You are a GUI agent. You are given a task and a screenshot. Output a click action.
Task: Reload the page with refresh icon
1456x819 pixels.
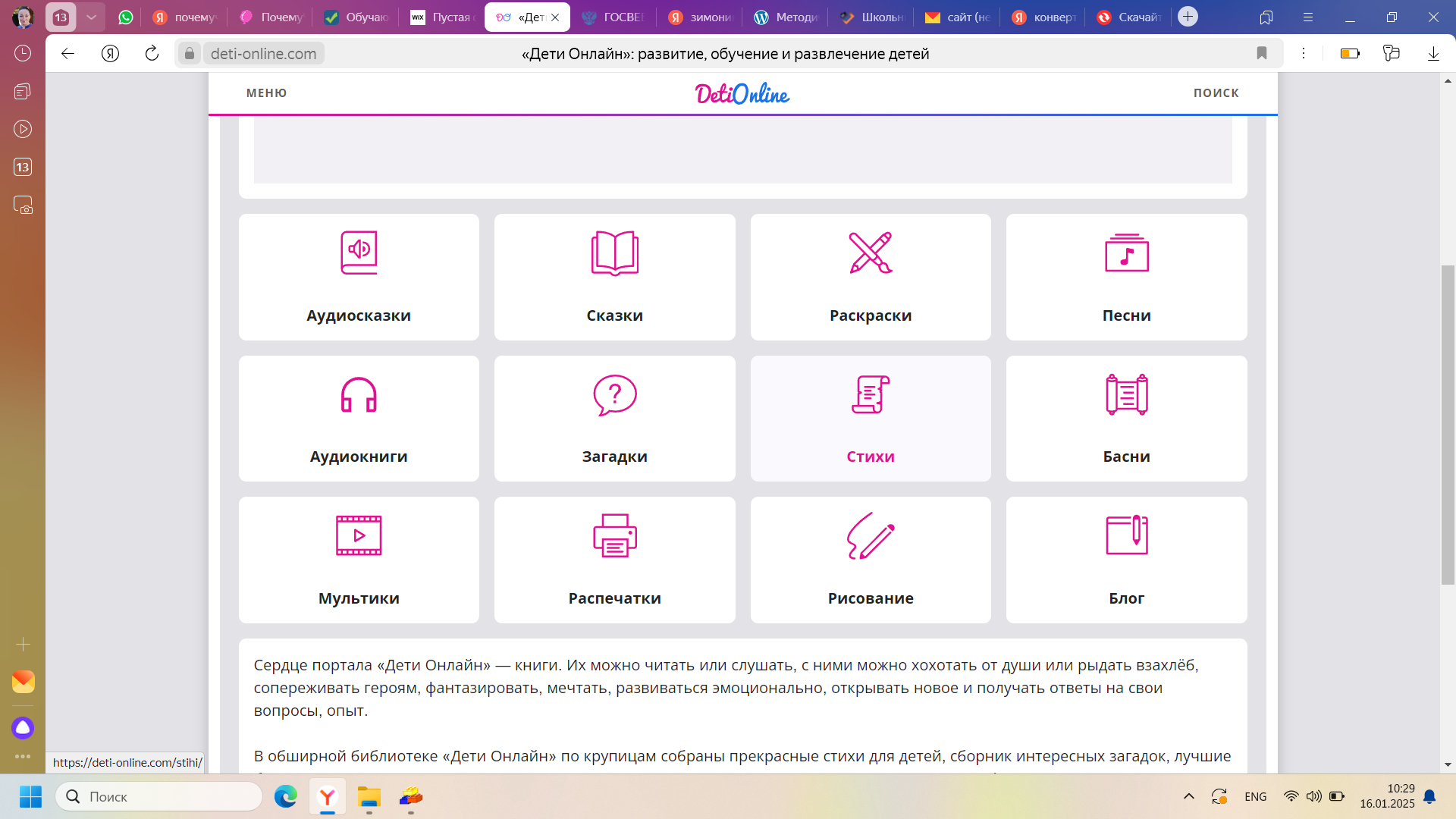tap(152, 53)
